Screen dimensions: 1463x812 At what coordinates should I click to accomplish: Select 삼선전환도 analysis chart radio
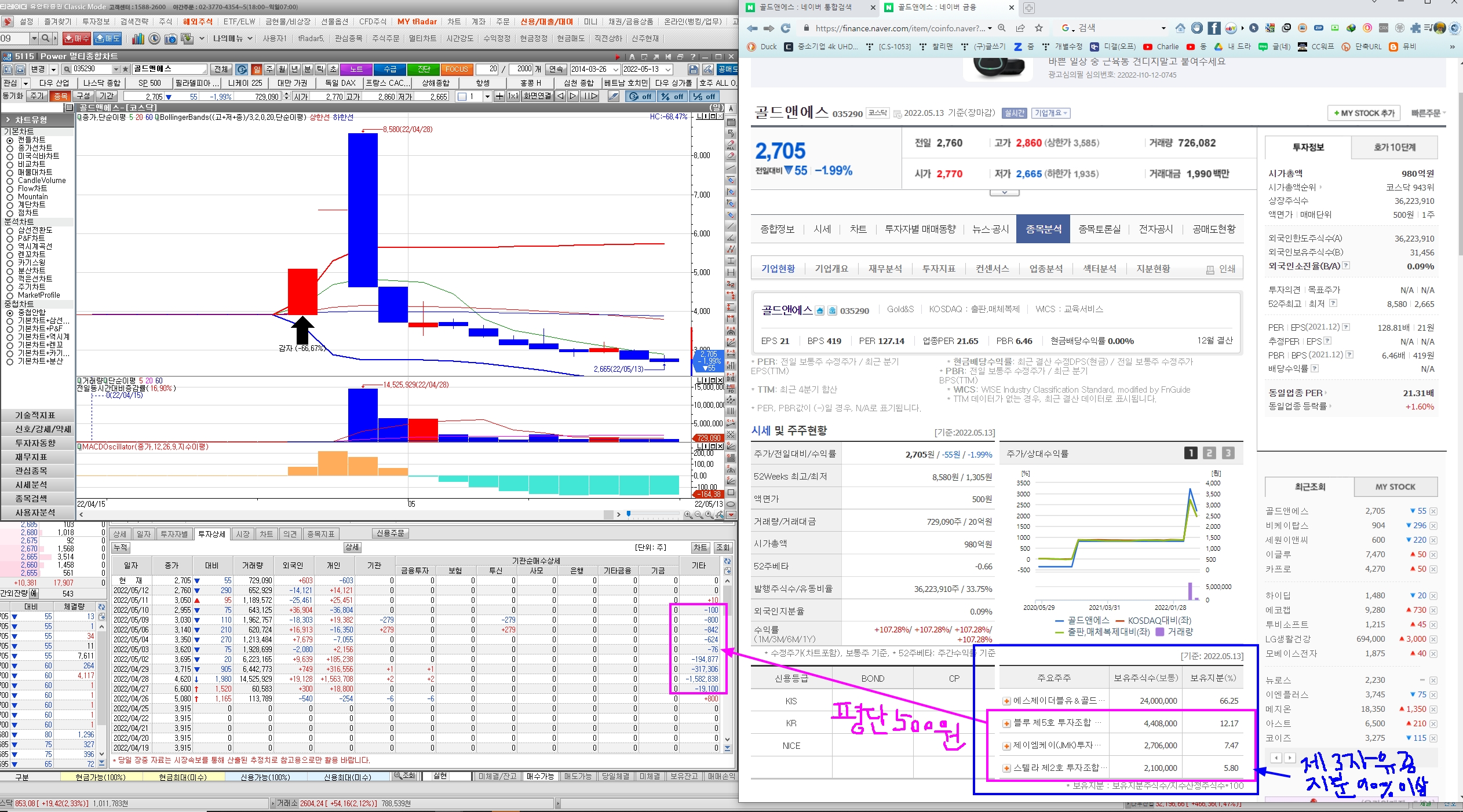click(x=10, y=231)
